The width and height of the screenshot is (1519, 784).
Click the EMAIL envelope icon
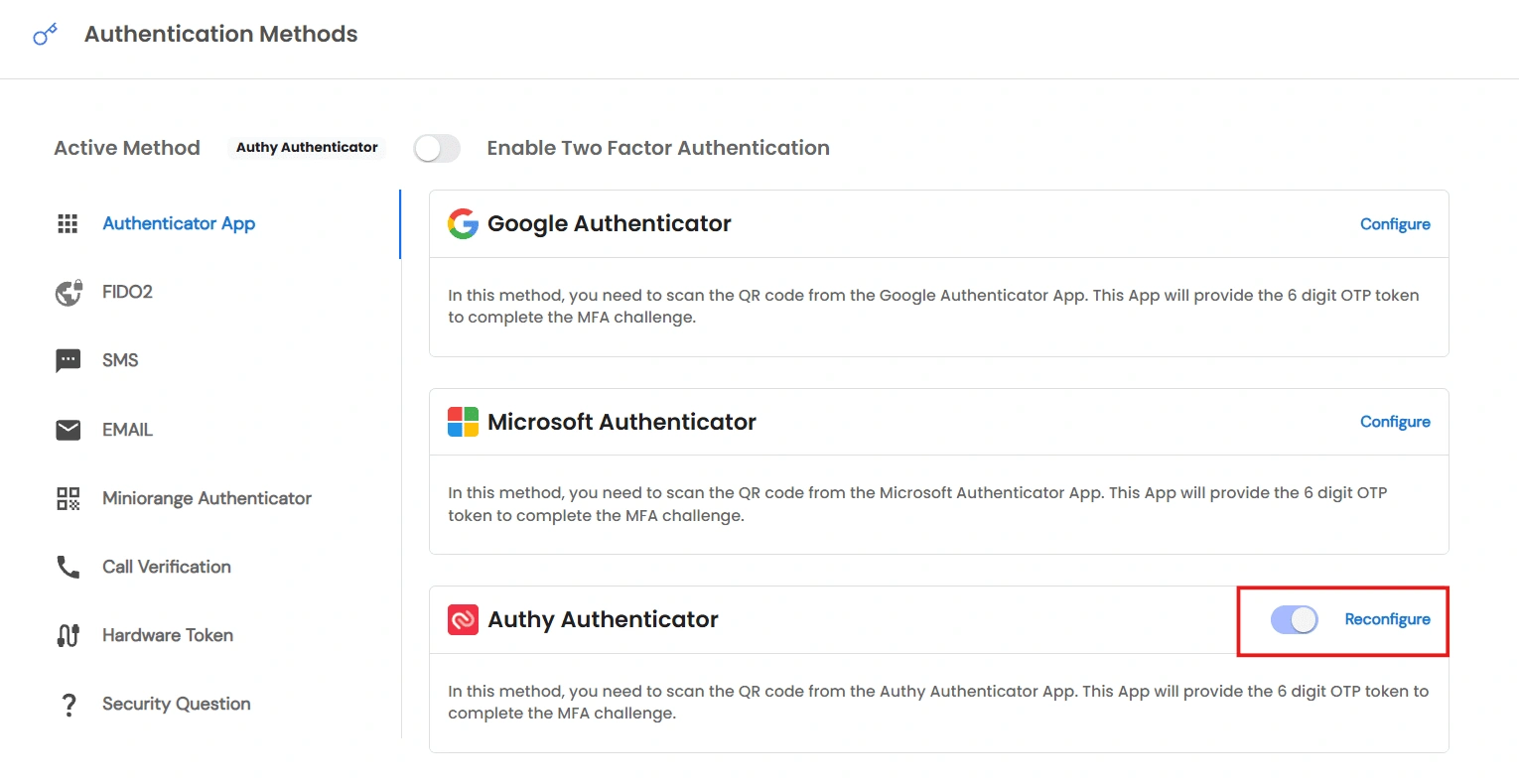(x=68, y=430)
